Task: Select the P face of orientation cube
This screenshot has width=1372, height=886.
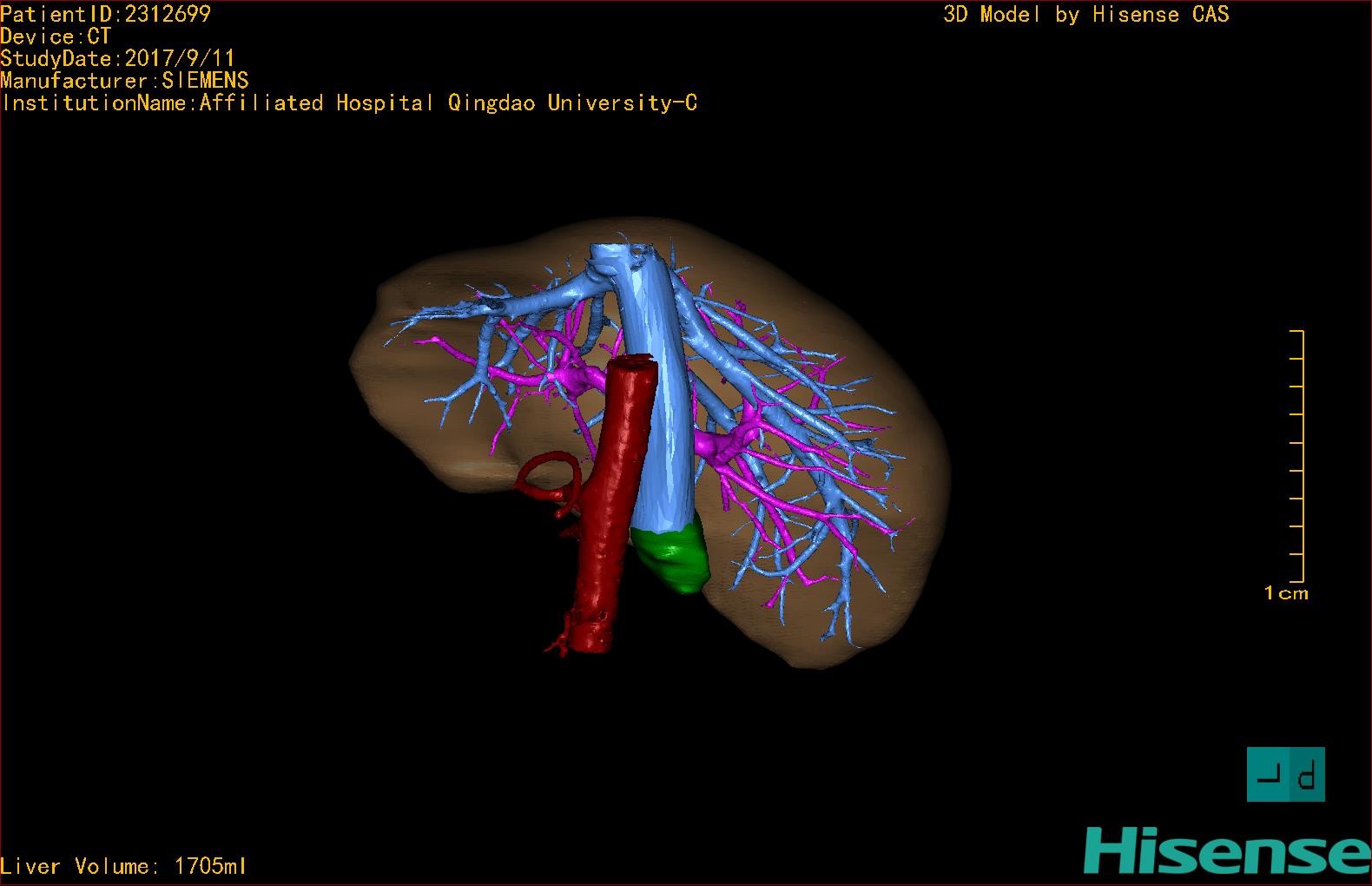Action: [1307, 776]
